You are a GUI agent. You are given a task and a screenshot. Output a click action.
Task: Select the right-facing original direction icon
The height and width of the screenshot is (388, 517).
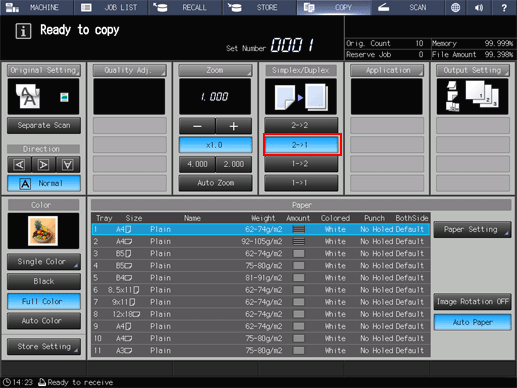click(44, 164)
